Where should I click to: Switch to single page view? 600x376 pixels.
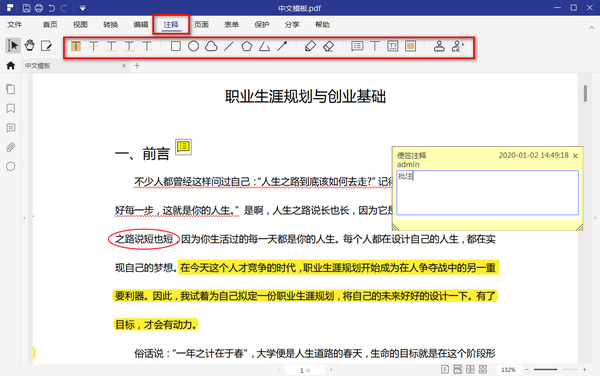tap(445, 369)
